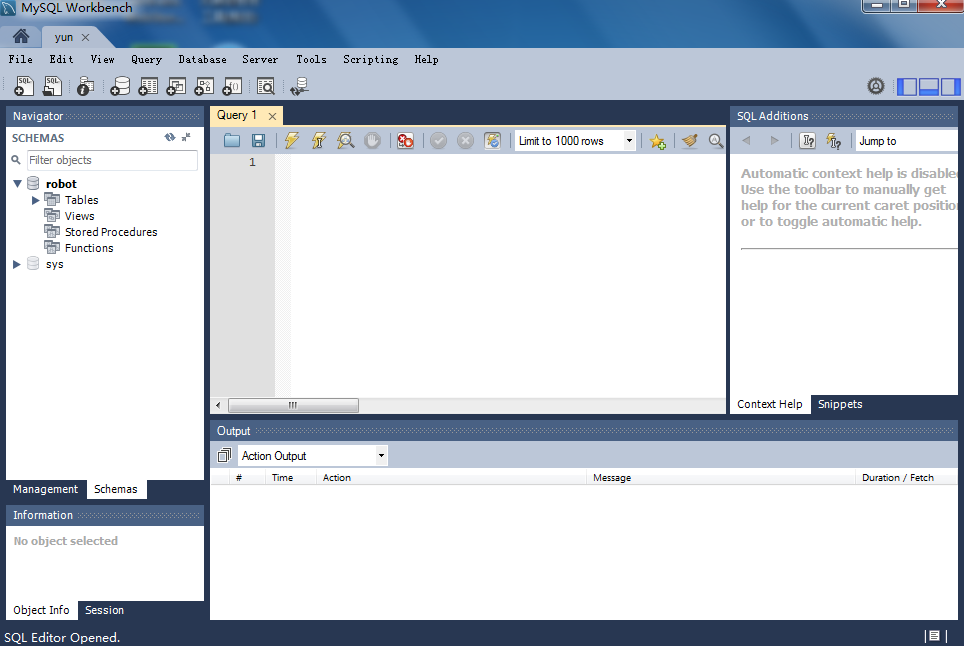The width and height of the screenshot is (964, 646).
Task: Switch to the Management tab
Action: coord(45,489)
